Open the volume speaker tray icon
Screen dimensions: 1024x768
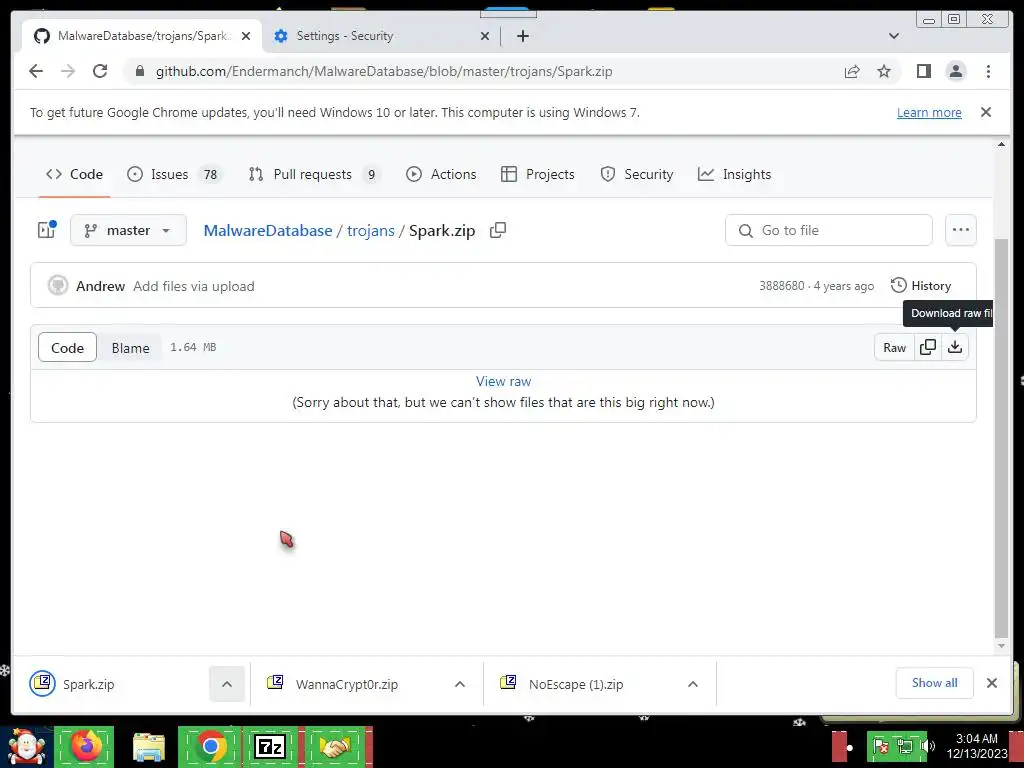click(x=927, y=746)
